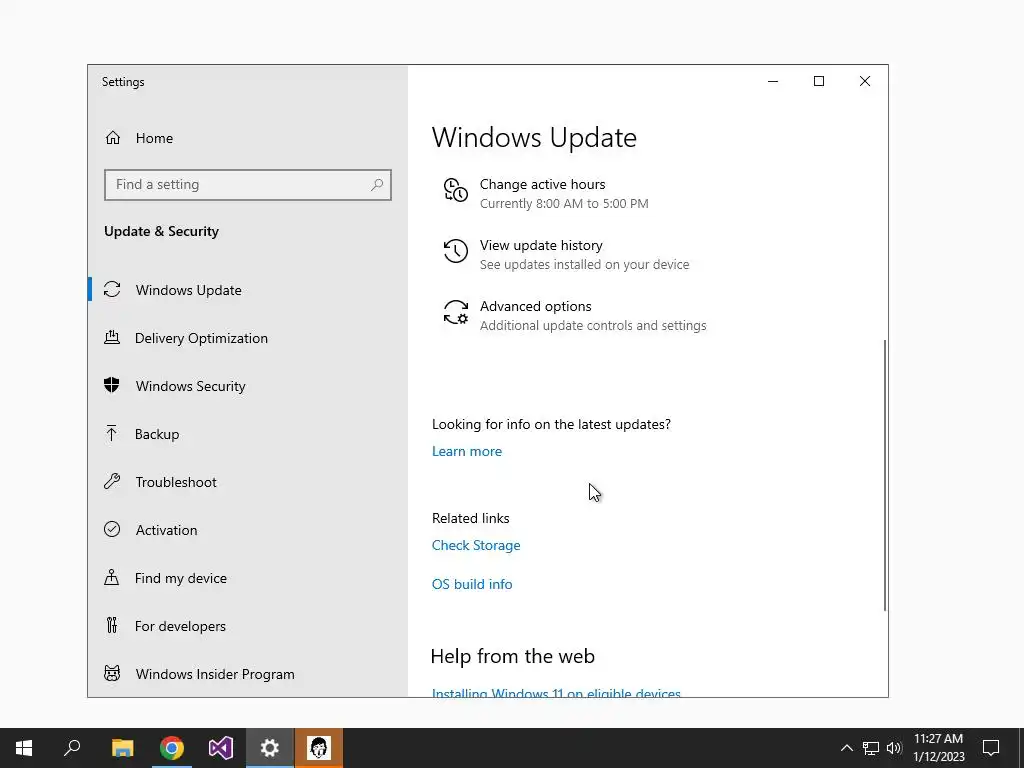Open For developers page

(x=248, y=626)
